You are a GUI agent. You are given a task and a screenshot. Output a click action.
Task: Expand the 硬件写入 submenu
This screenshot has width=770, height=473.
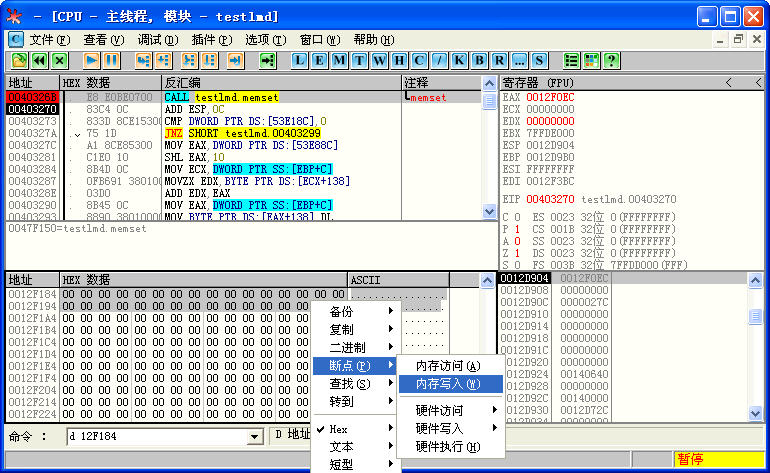pos(450,429)
